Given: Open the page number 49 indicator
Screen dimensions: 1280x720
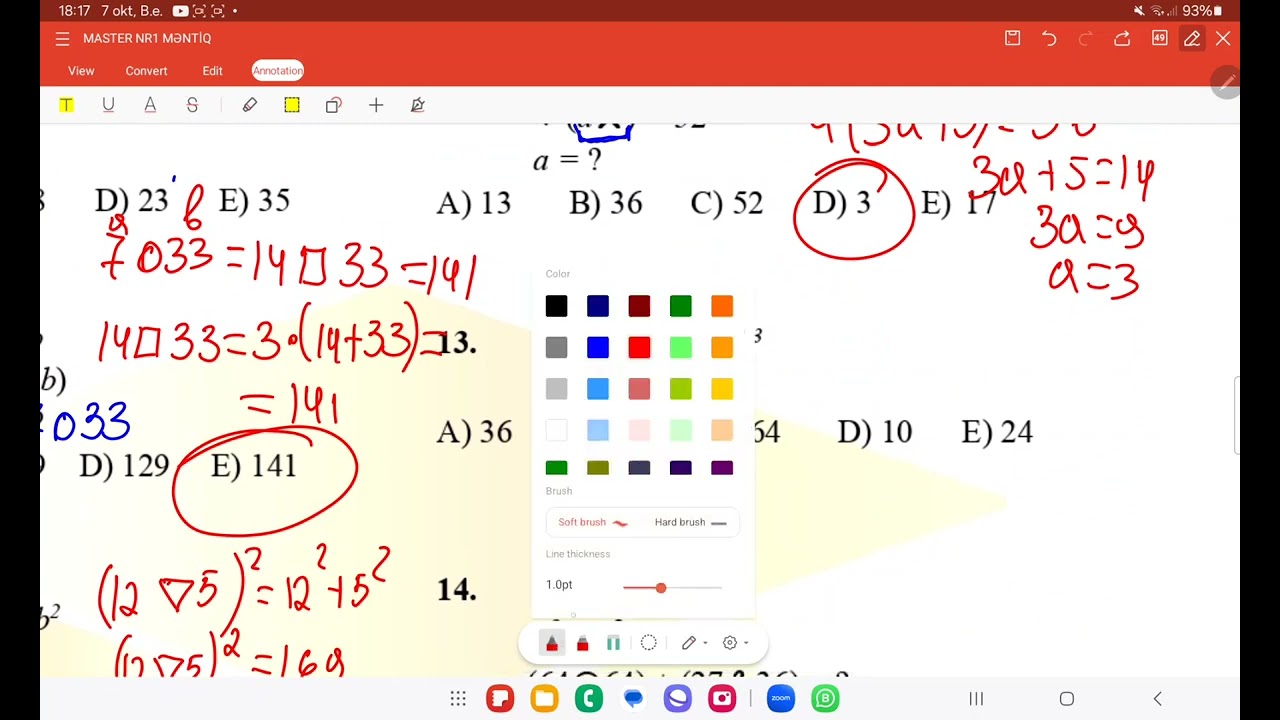Looking at the screenshot, I should pos(1159,38).
